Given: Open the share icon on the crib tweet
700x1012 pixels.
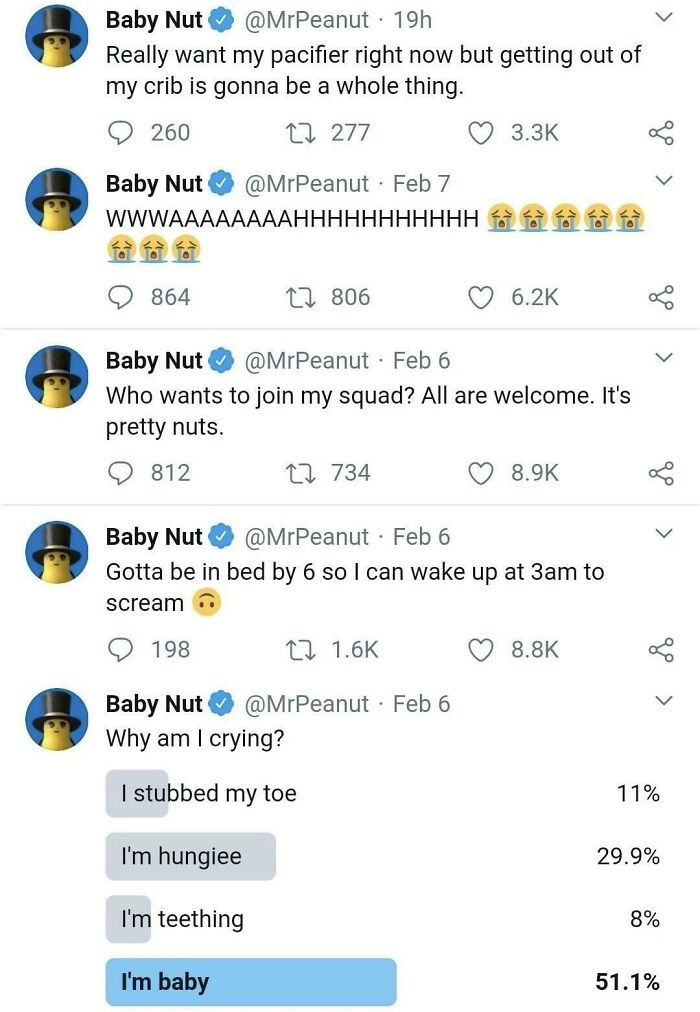Looking at the screenshot, I should click(x=658, y=132).
